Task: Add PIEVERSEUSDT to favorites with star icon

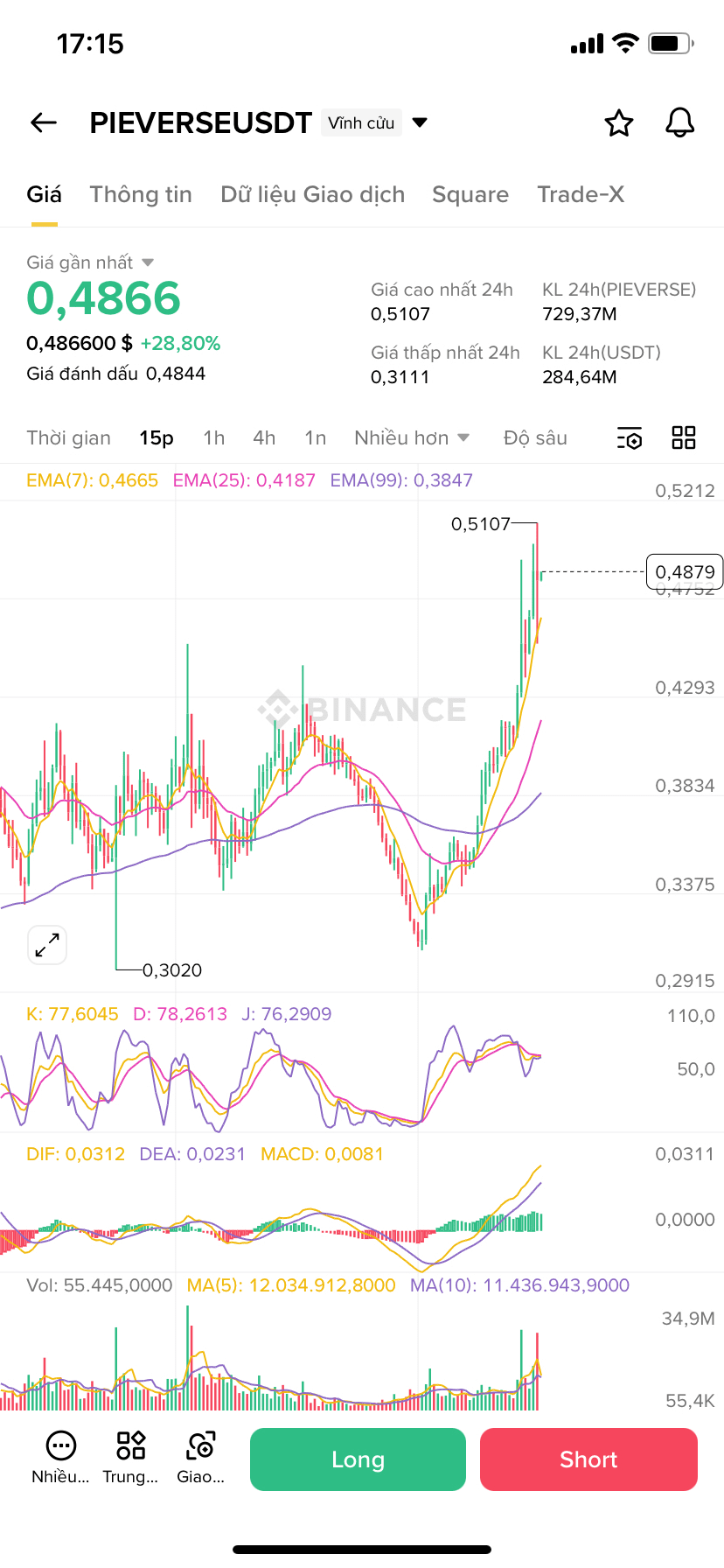Action: 619,122
